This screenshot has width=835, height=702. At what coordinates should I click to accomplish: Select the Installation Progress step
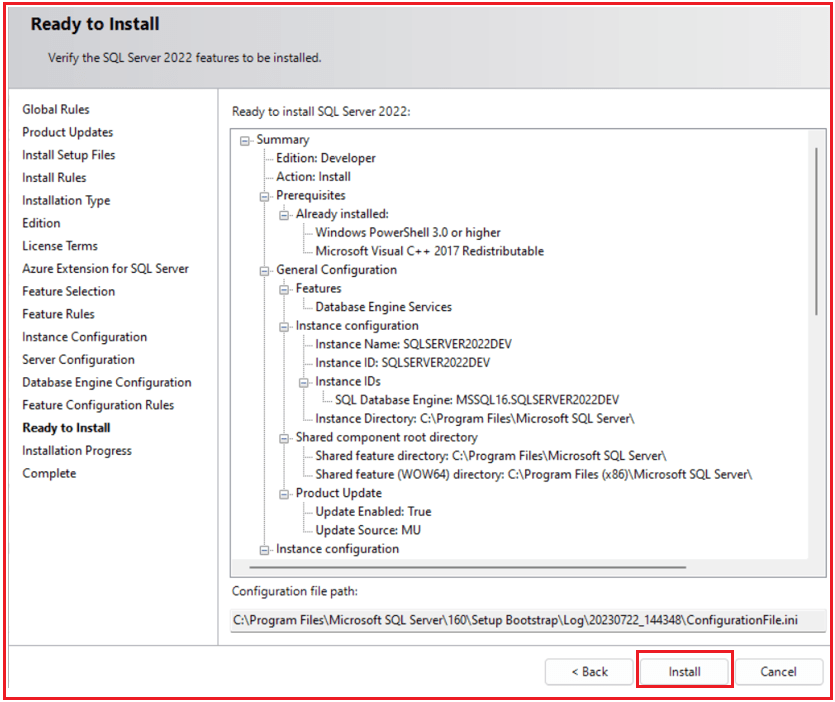tap(77, 451)
